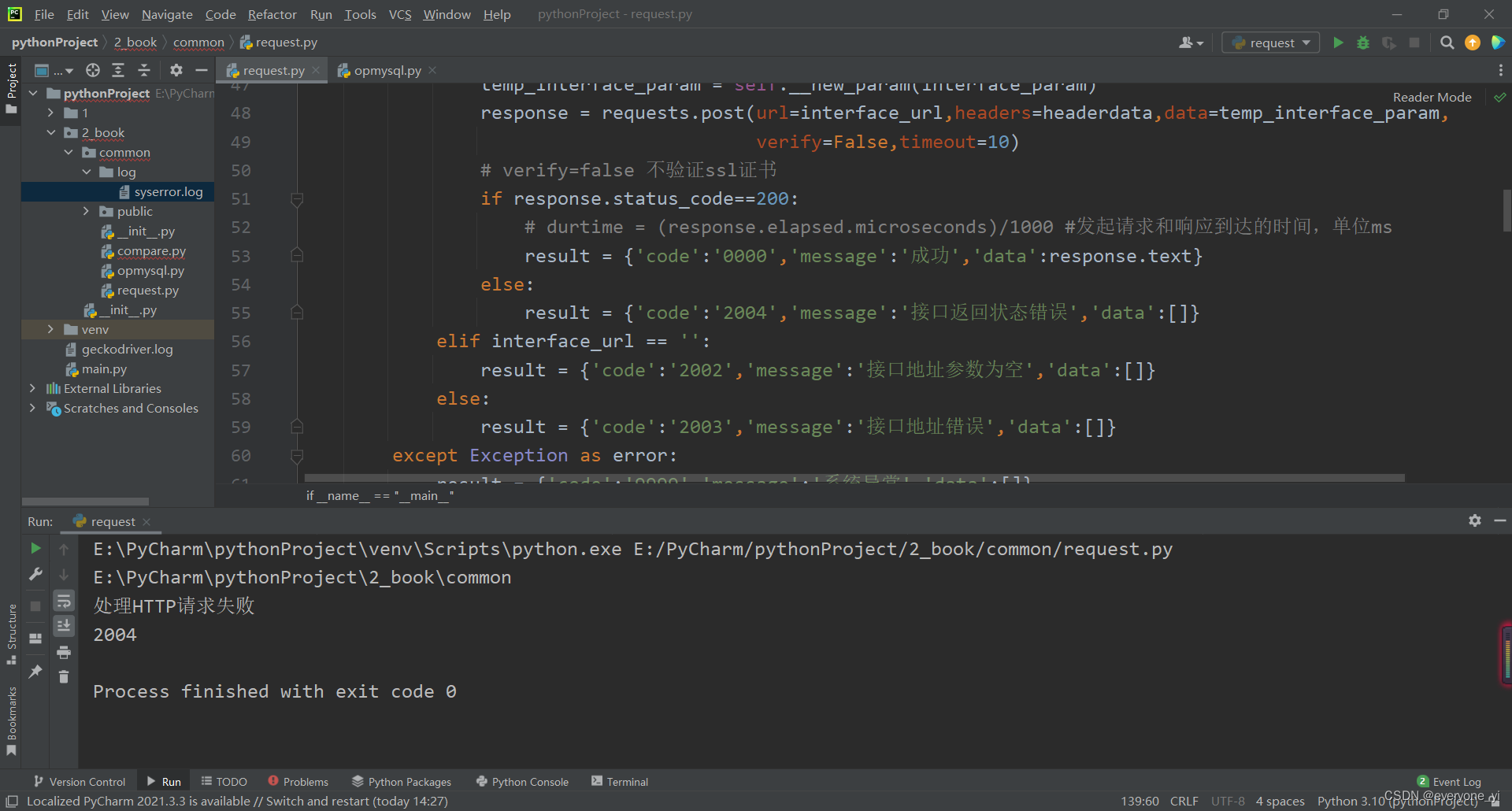
Task: Start debugging with the bug icon
Action: click(x=1363, y=43)
